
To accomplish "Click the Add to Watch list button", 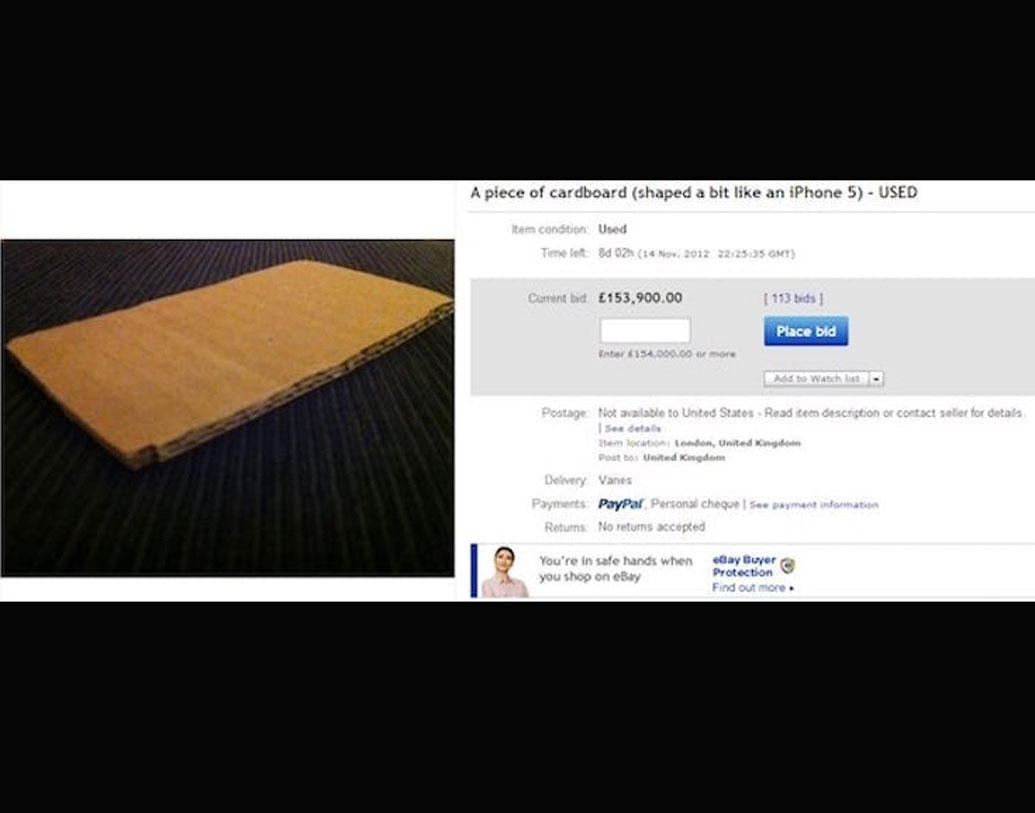I will coord(817,379).
